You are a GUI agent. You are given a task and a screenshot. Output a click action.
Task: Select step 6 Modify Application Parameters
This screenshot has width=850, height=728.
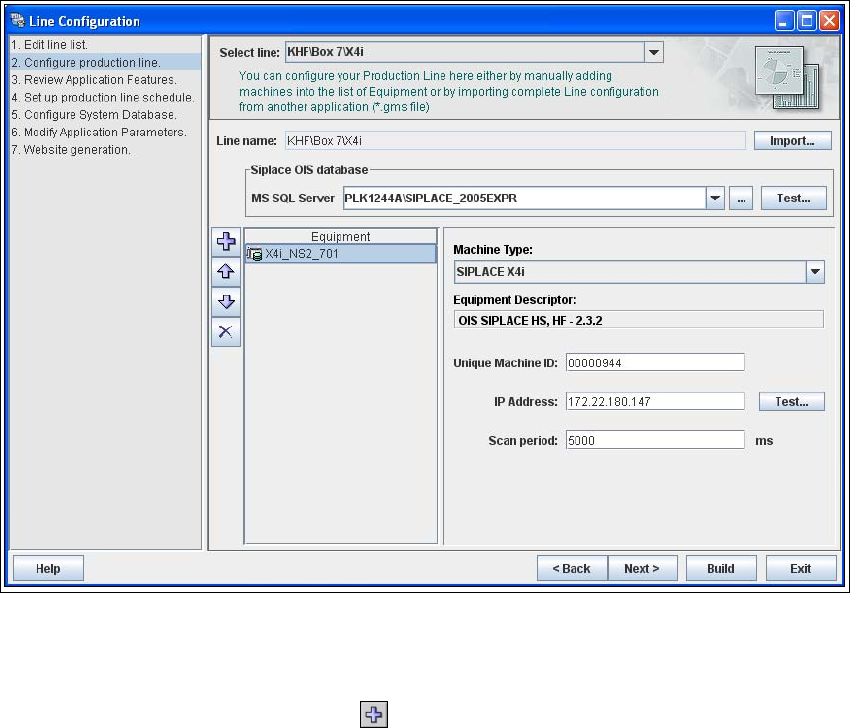click(x=105, y=132)
